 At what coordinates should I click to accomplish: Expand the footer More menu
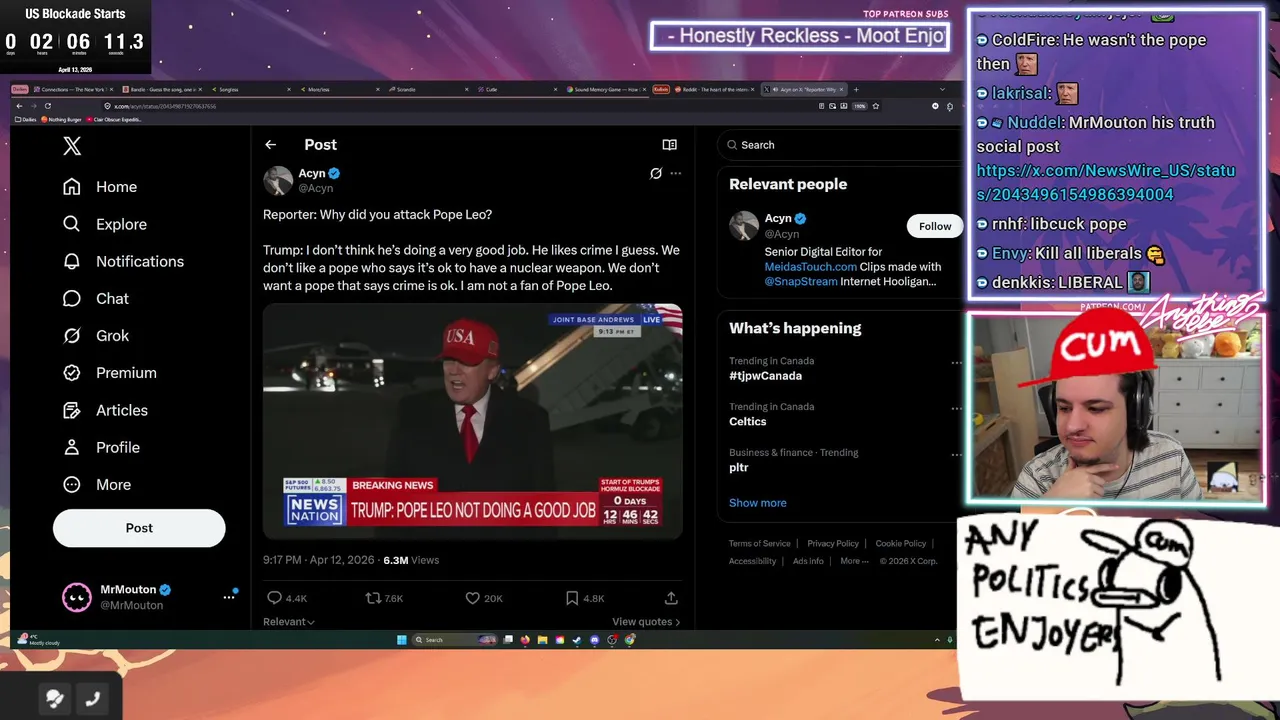854,561
